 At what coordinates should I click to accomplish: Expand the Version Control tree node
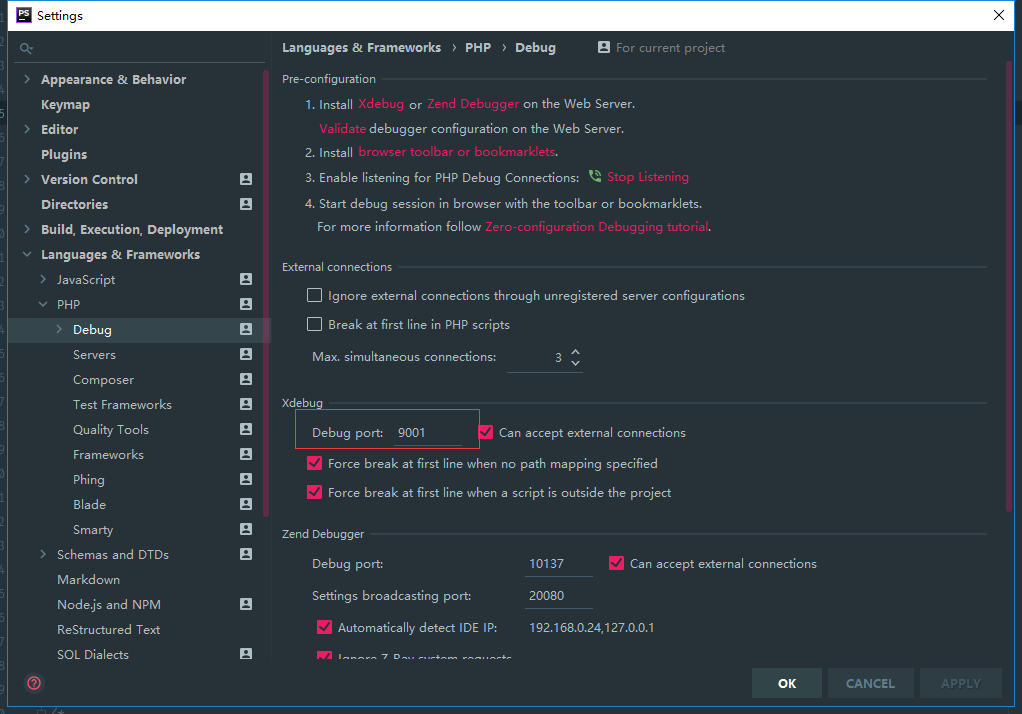pos(27,179)
